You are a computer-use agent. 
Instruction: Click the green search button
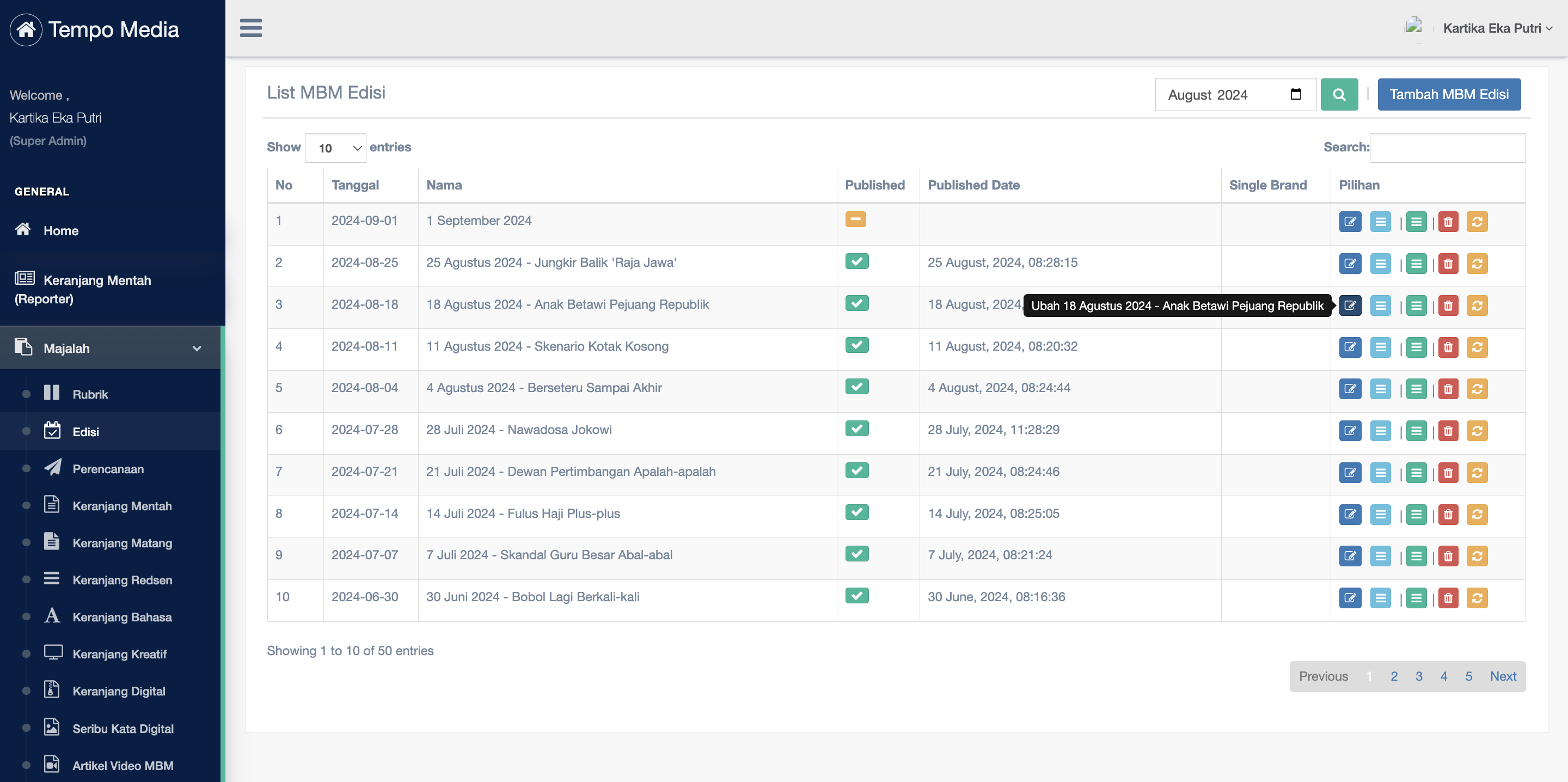point(1339,94)
